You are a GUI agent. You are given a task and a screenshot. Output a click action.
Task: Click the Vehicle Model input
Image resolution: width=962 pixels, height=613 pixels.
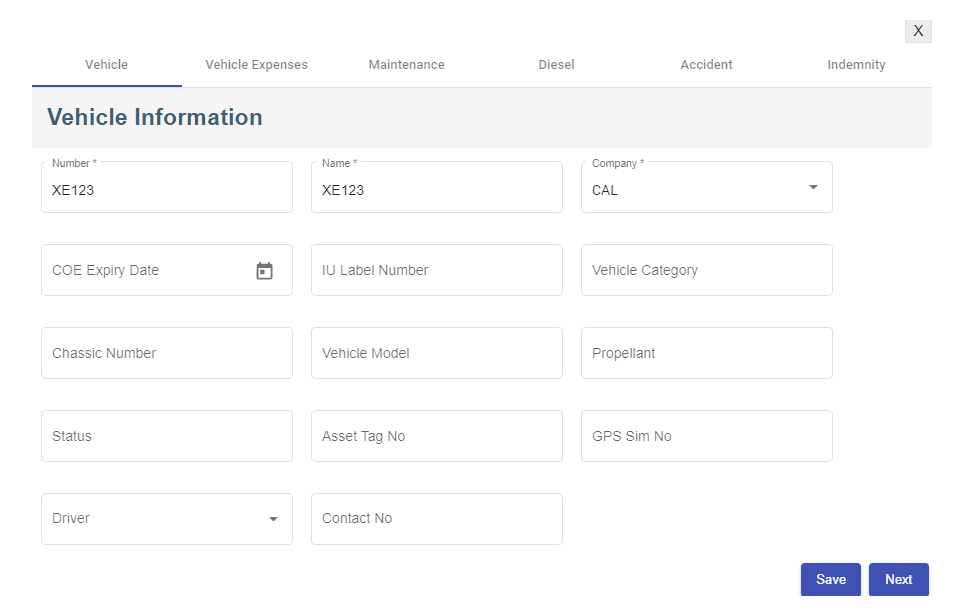436,354
